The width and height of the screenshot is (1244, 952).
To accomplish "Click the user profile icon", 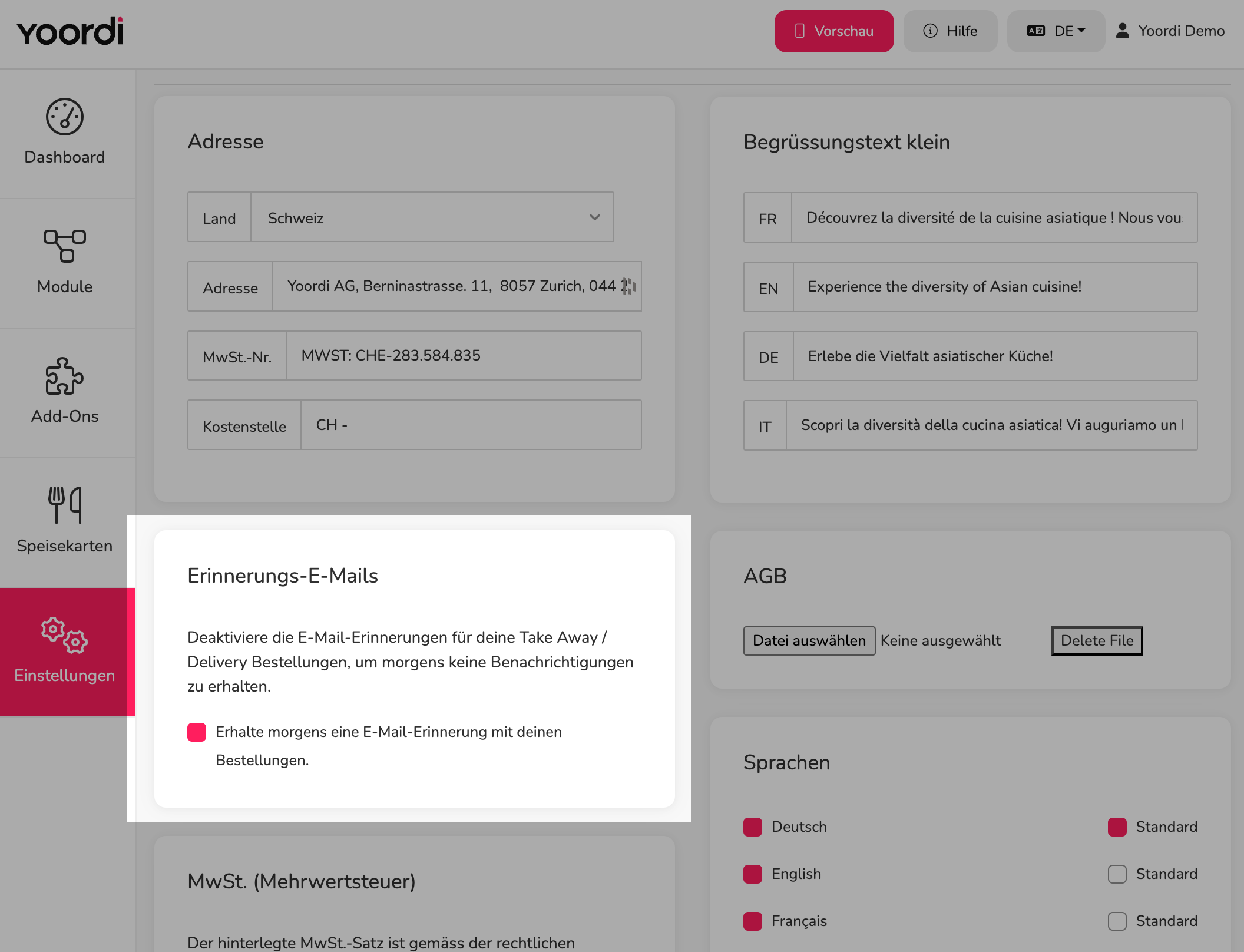I will [x=1123, y=31].
